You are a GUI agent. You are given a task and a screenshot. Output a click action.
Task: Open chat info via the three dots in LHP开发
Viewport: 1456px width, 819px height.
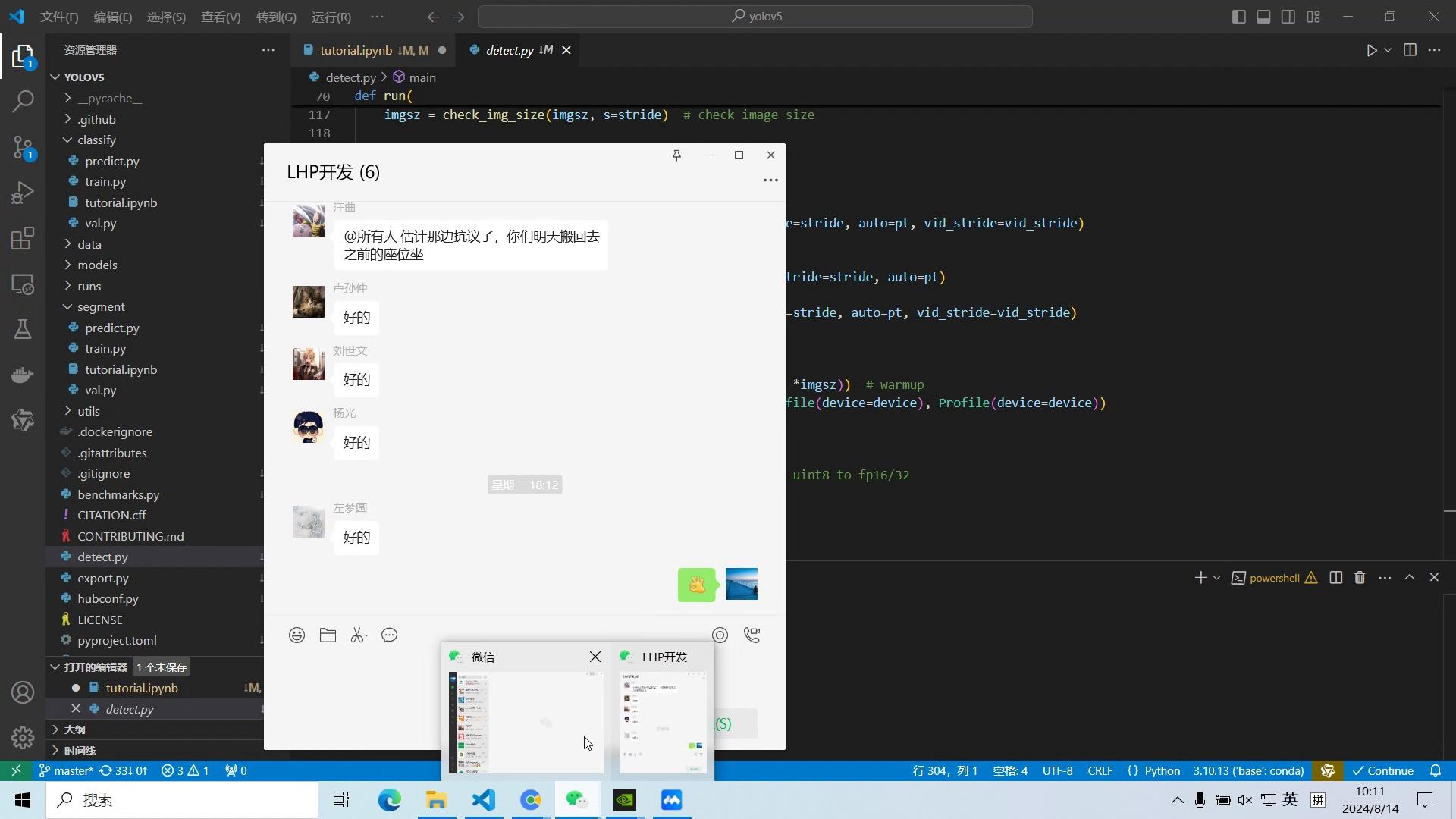point(770,180)
